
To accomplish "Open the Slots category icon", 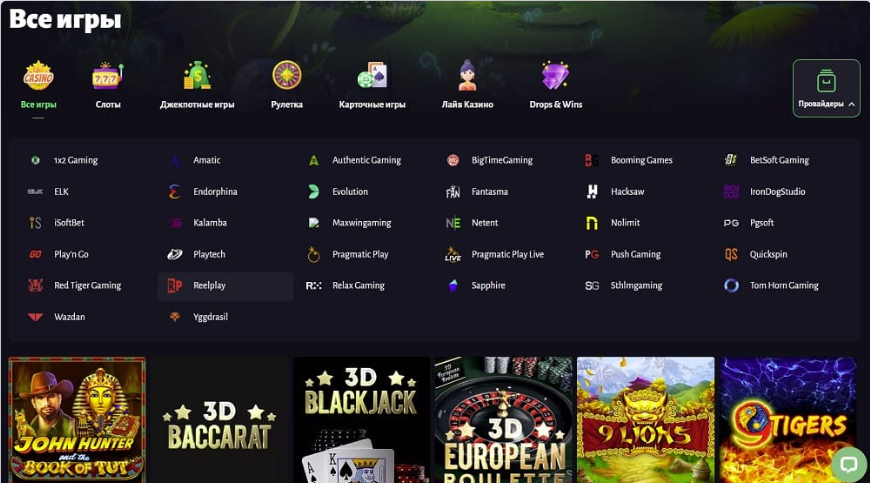I will click(107, 75).
